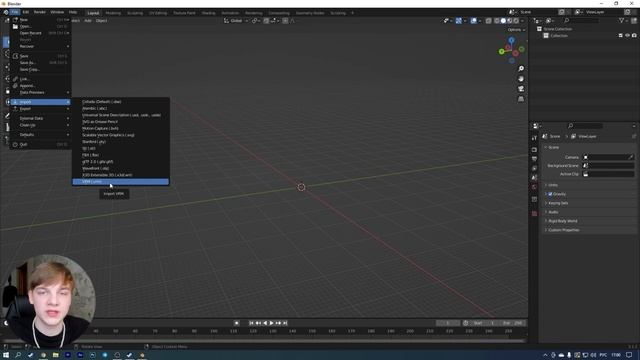Open the Edit menu
Screen dimensions: 640x360
coord(26,12)
